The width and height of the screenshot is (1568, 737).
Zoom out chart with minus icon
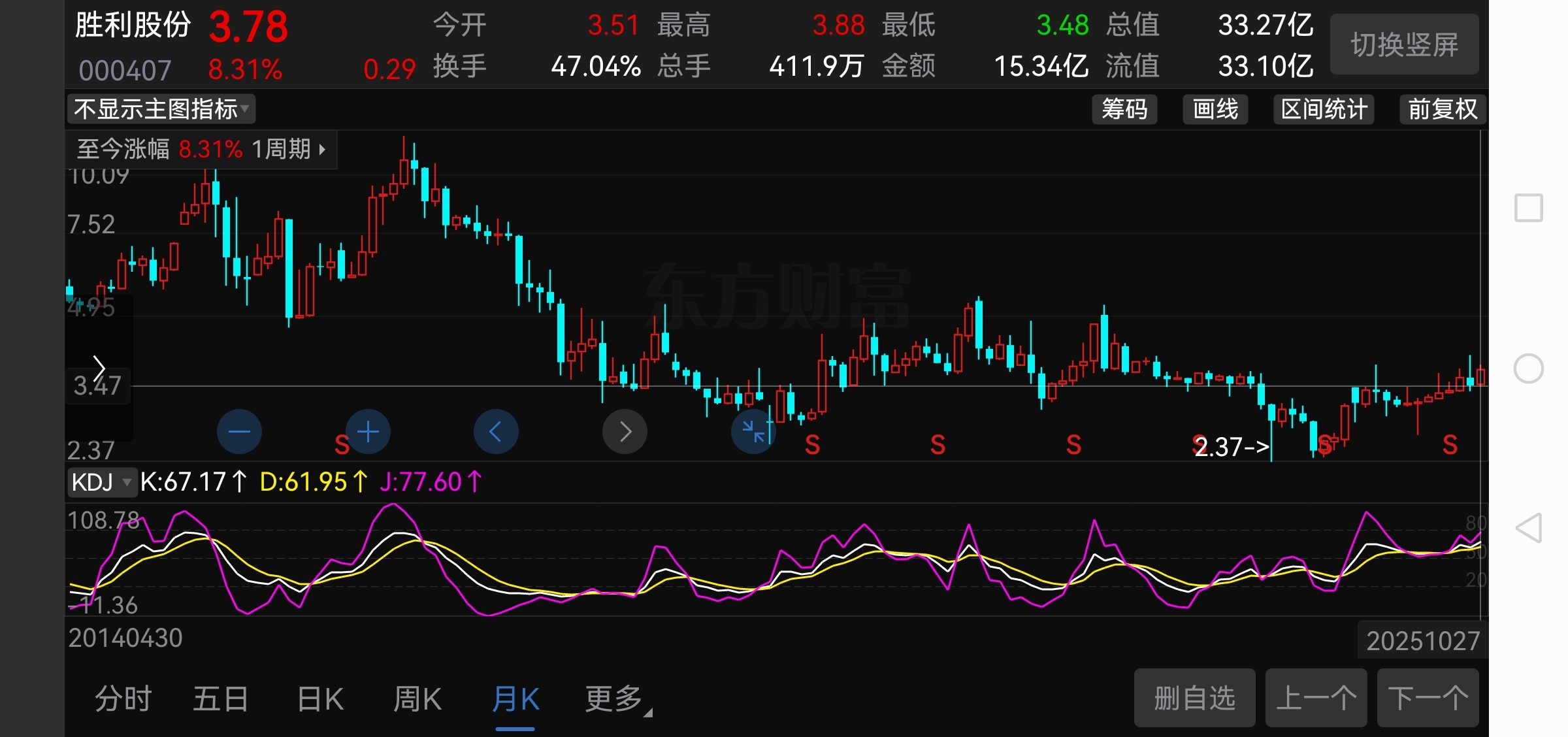pyautogui.click(x=239, y=432)
